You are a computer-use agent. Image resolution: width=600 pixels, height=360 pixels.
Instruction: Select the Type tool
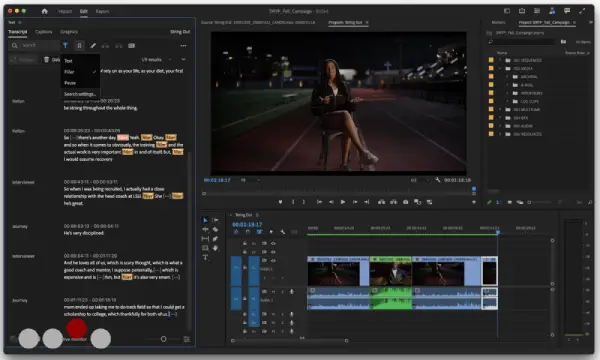click(205, 257)
